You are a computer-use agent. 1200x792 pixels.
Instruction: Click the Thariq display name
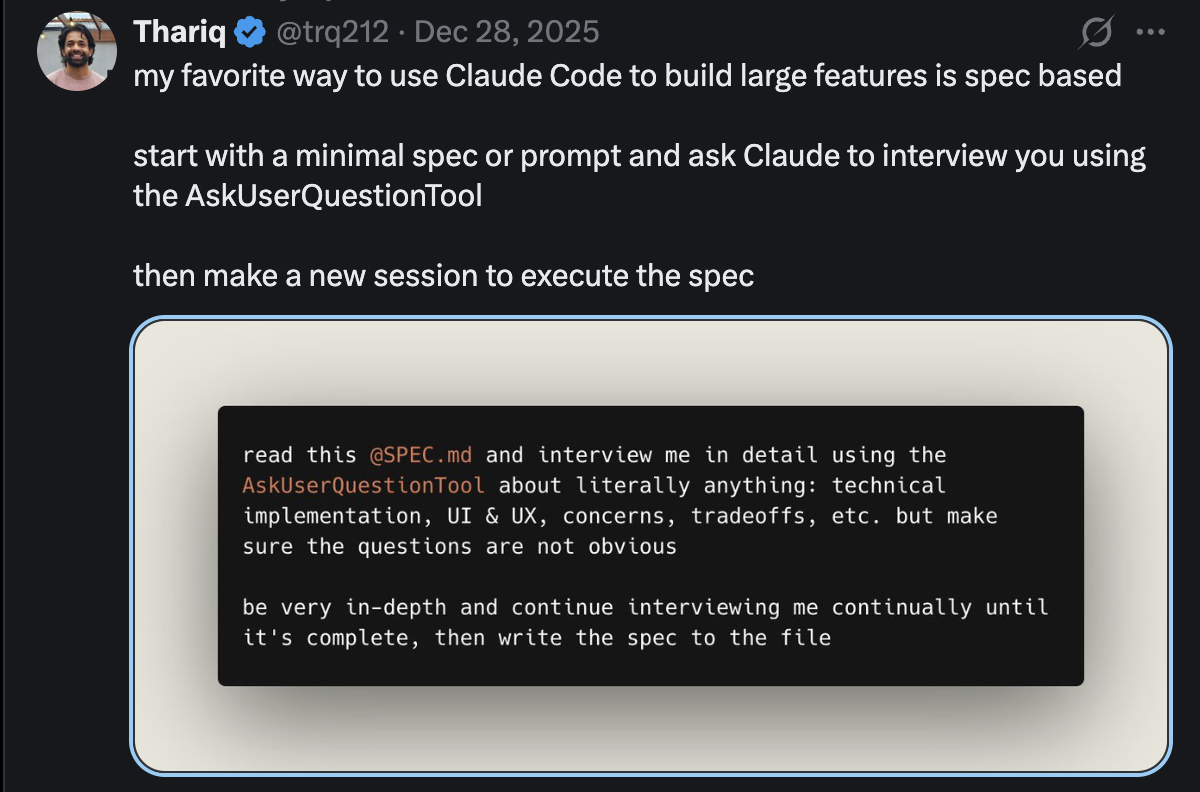point(180,32)
